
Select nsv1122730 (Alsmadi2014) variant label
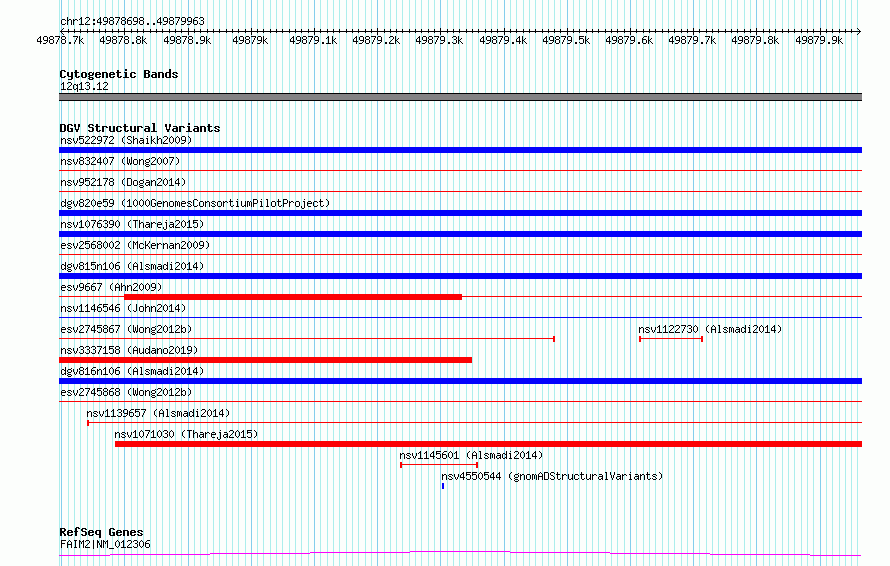710,329
